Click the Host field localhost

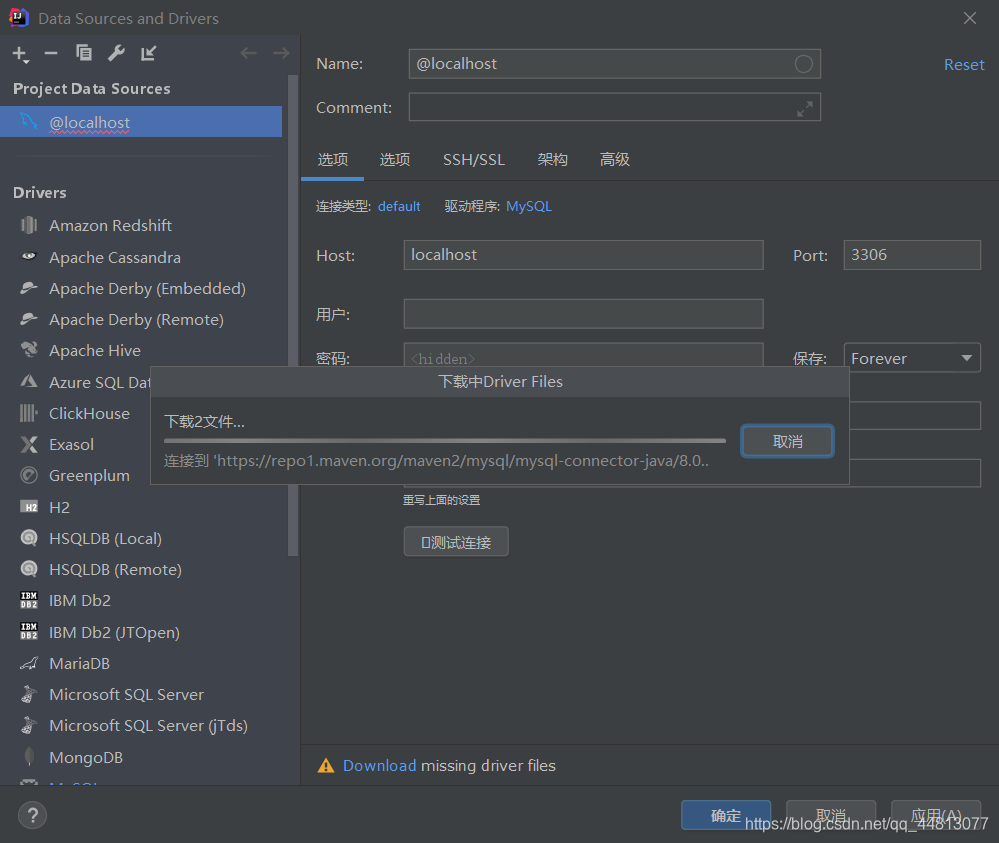point(583,255)
